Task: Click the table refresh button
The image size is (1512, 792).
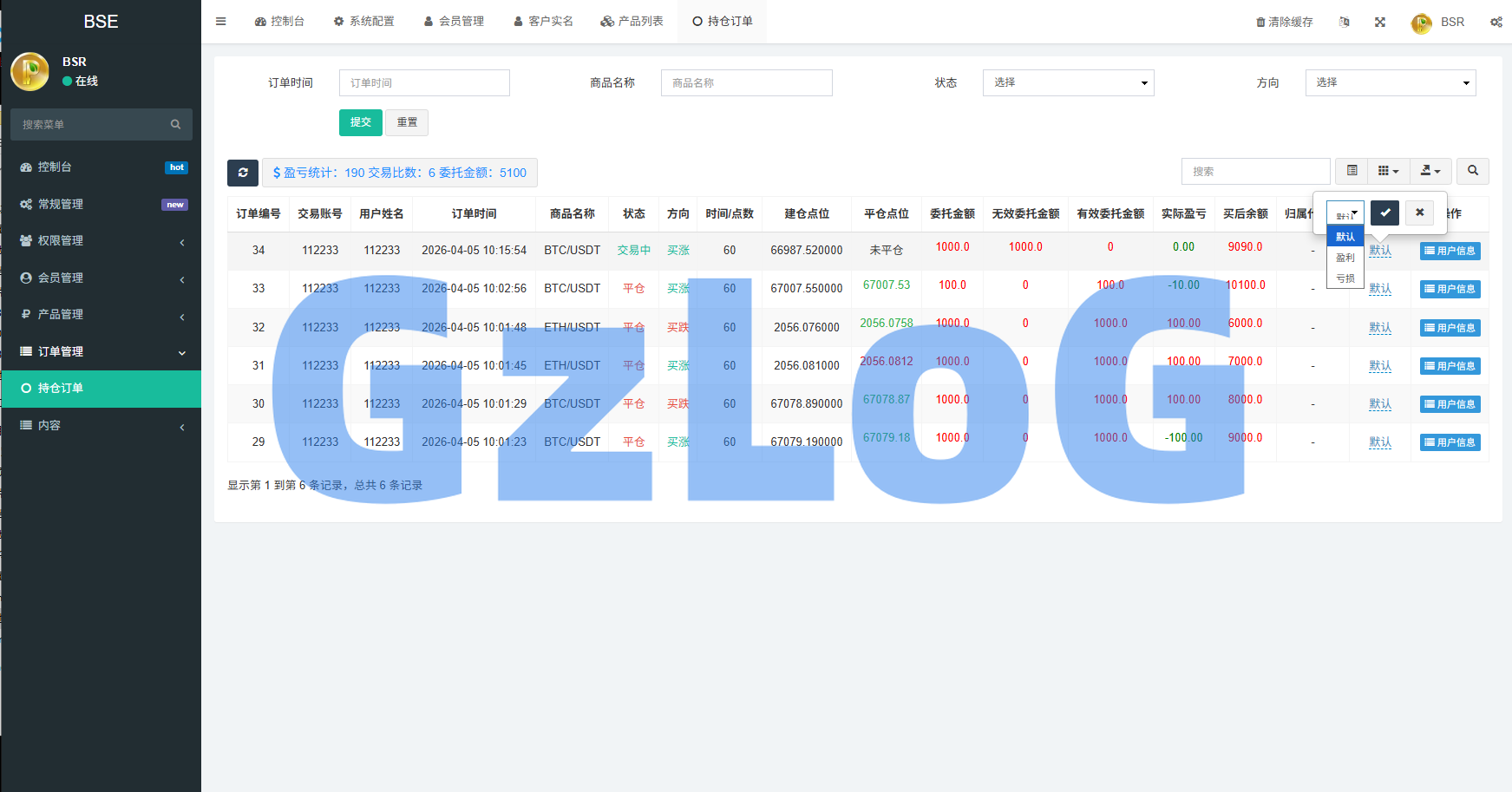Action: tap(243, 173)
